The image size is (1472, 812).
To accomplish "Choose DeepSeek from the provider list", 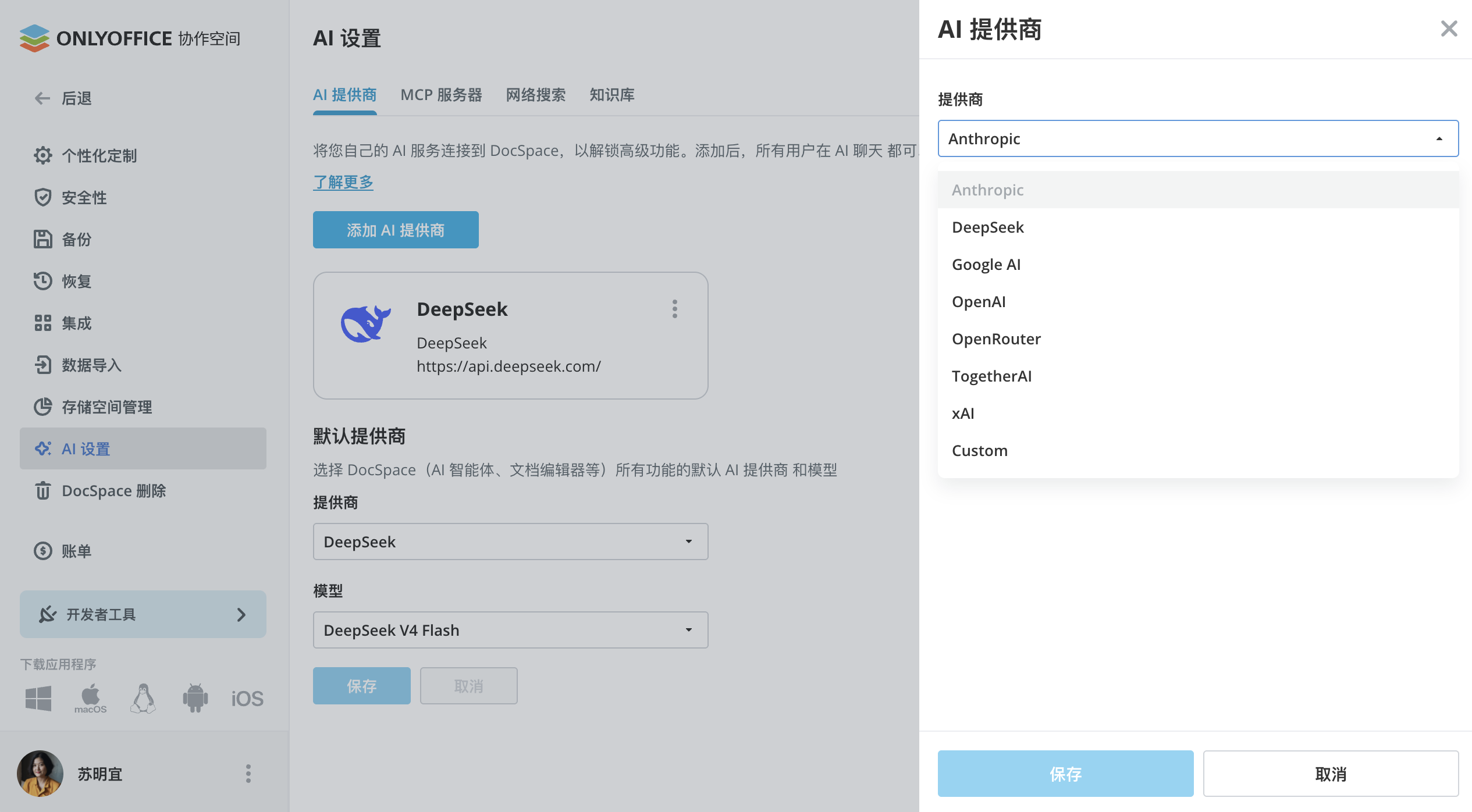I will (1198, 227).
